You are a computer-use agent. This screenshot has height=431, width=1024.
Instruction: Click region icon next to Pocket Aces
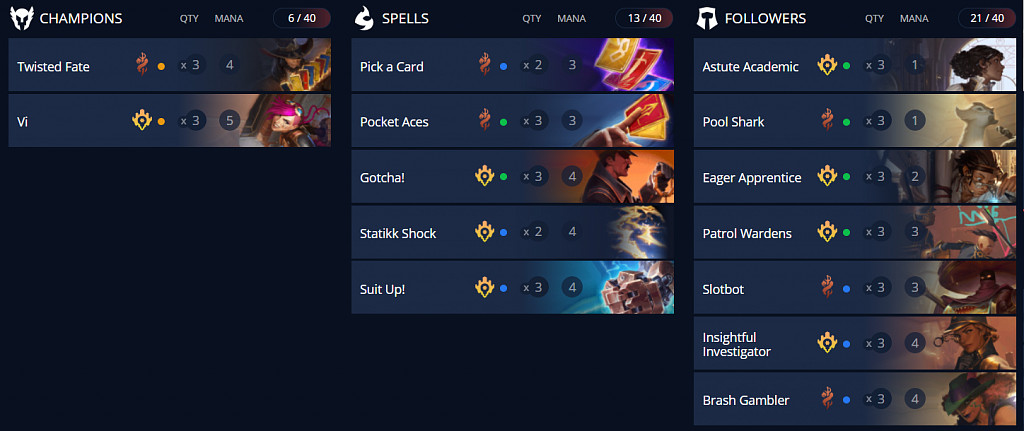tap(485, 121)
